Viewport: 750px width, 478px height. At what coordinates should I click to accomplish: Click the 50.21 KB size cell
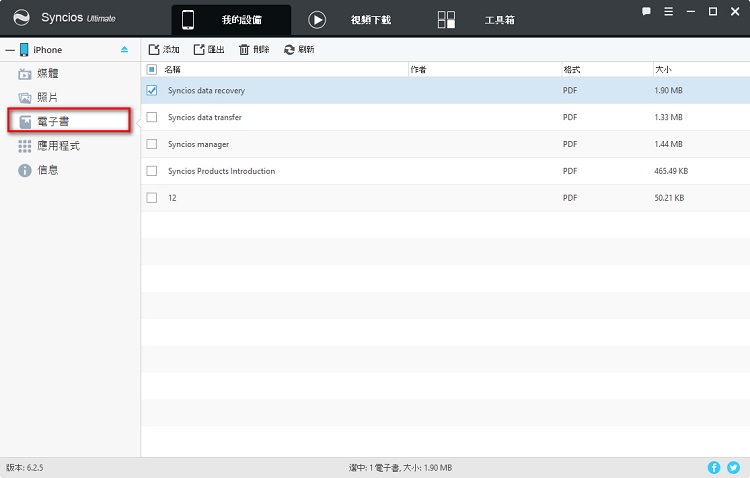click(669, 198)
